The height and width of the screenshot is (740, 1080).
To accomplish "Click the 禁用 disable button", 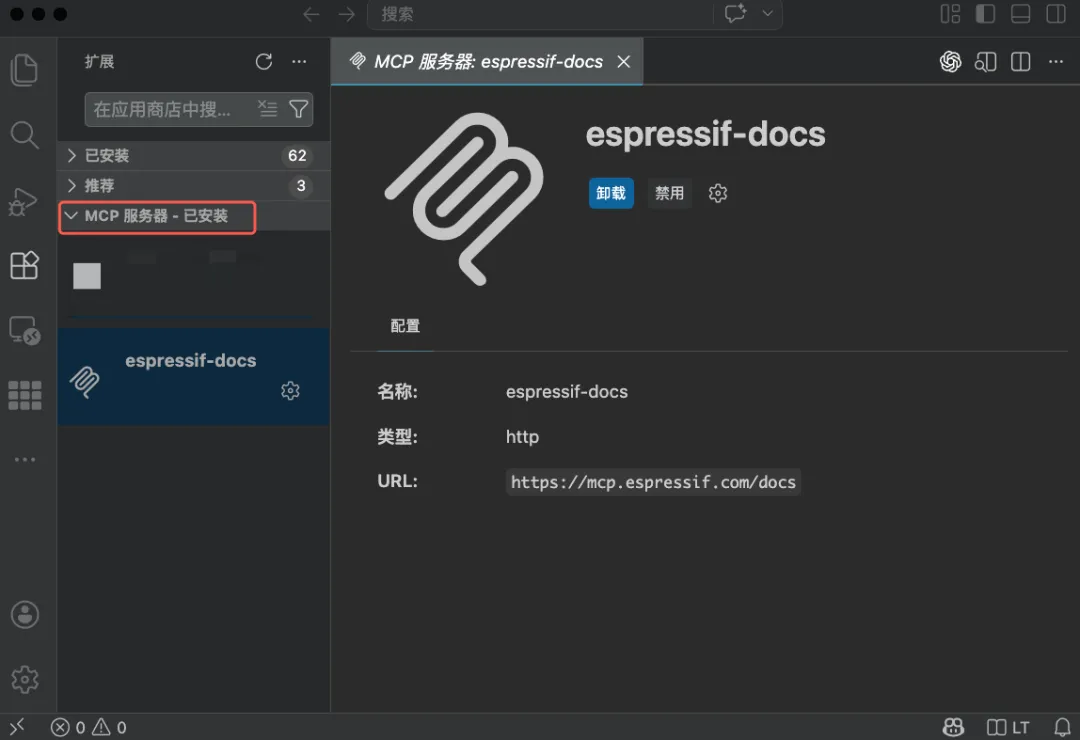I will click(x=669, y=193).
